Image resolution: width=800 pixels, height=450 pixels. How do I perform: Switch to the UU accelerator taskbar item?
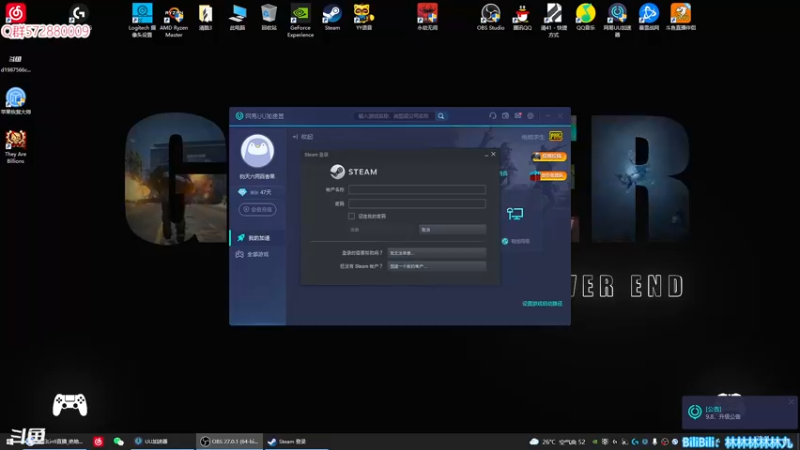(161, 441)
